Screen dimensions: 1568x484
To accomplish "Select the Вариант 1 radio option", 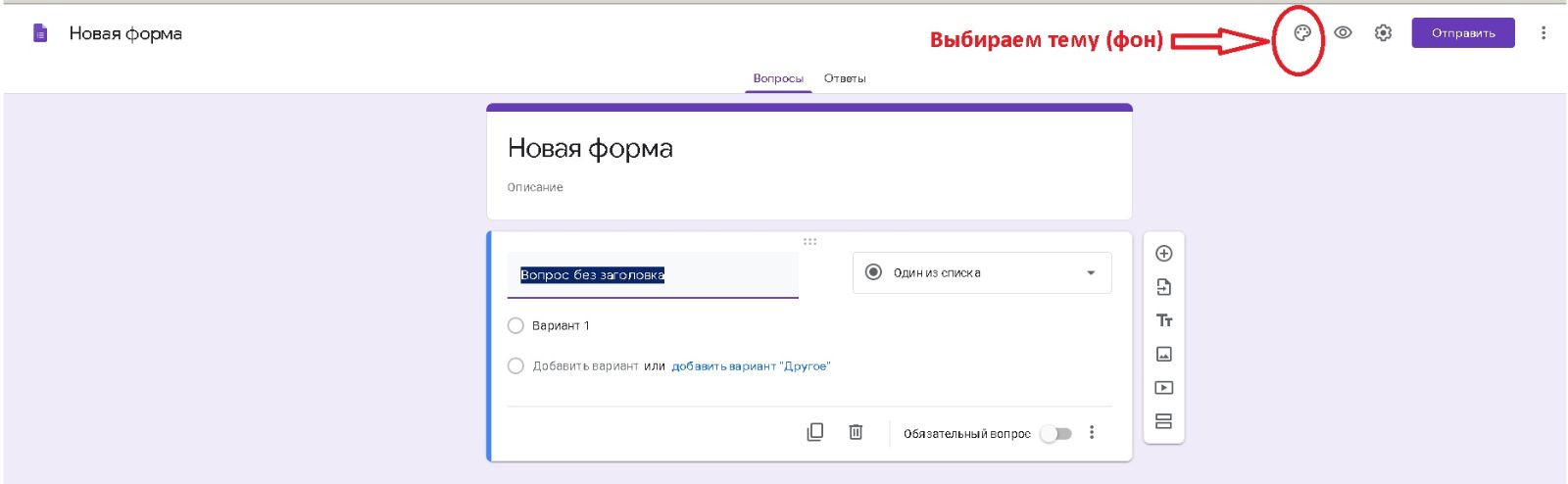I will (515, 325).
